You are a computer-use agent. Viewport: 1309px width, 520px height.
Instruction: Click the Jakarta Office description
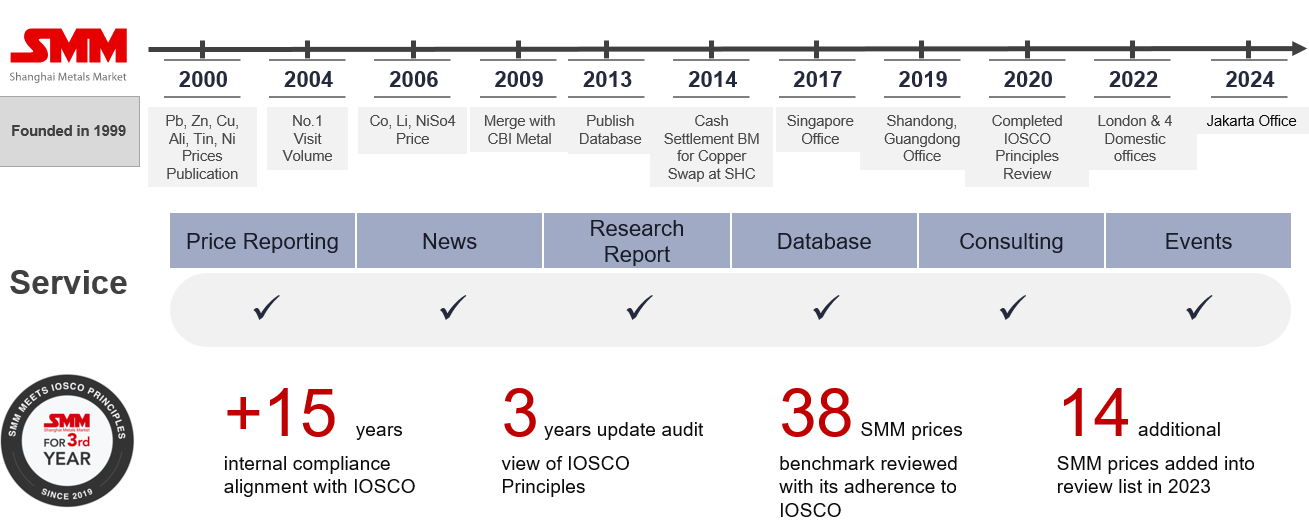click(x=1251, y=121)
